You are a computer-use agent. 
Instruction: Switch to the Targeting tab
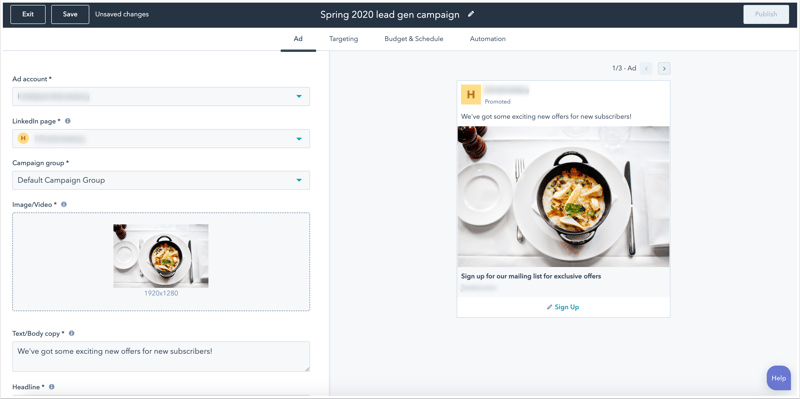(x=343, y=39)
